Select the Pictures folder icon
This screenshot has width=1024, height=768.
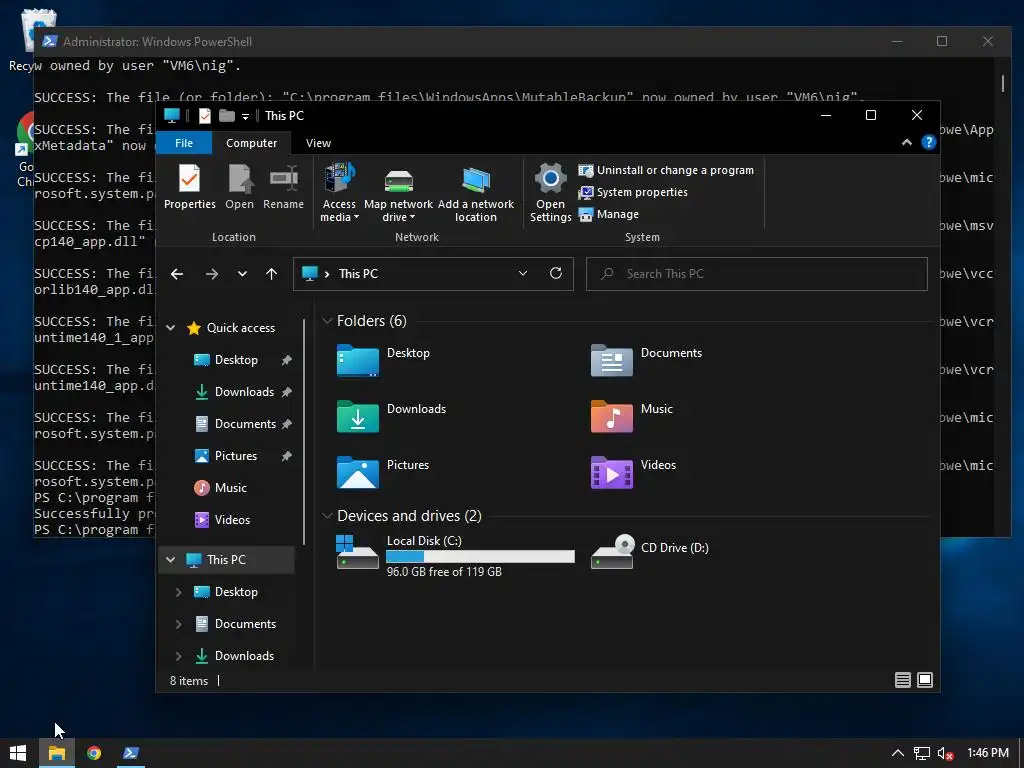[x=358, y=473]
